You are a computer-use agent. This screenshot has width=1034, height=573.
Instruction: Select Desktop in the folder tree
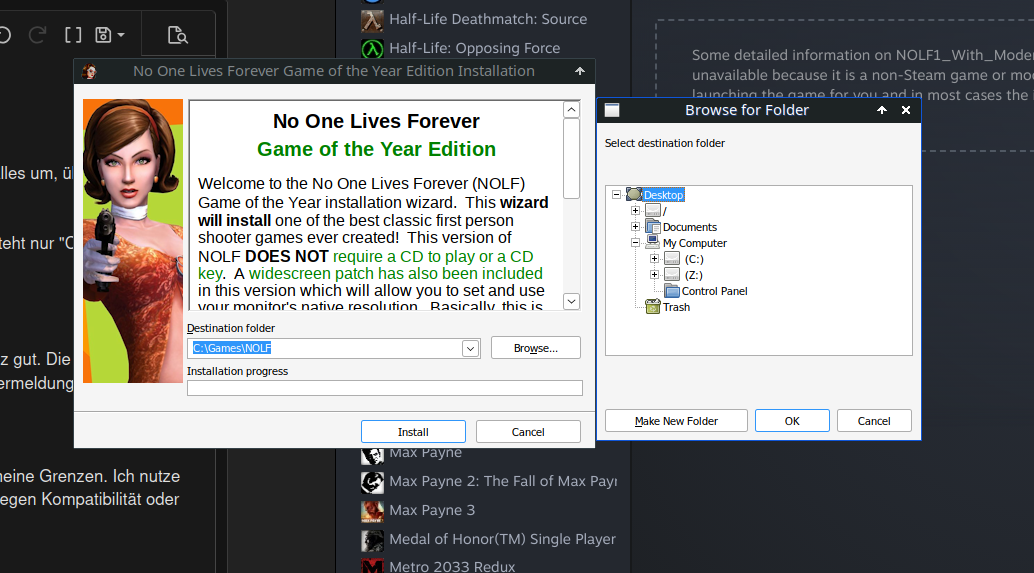pos(663,195)
